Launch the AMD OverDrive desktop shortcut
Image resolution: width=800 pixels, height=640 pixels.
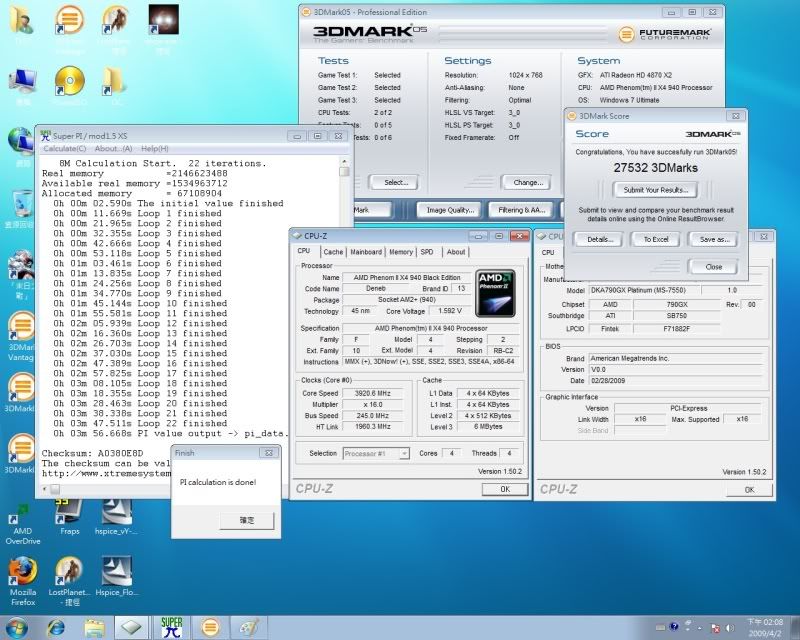click(22, 522)
